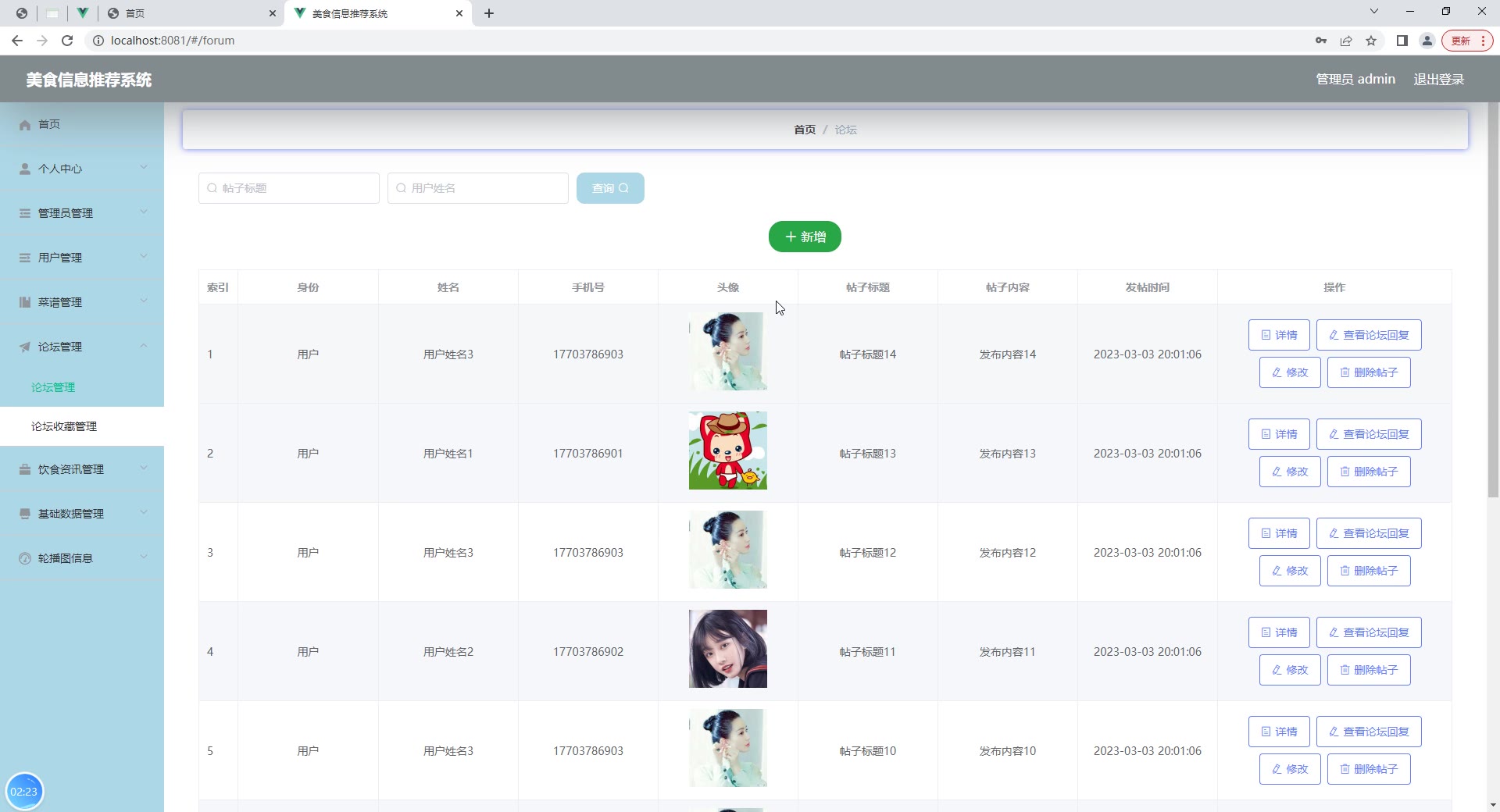Open the saved passwords key icon
1500x812 pixels.
pos(1321,41)
